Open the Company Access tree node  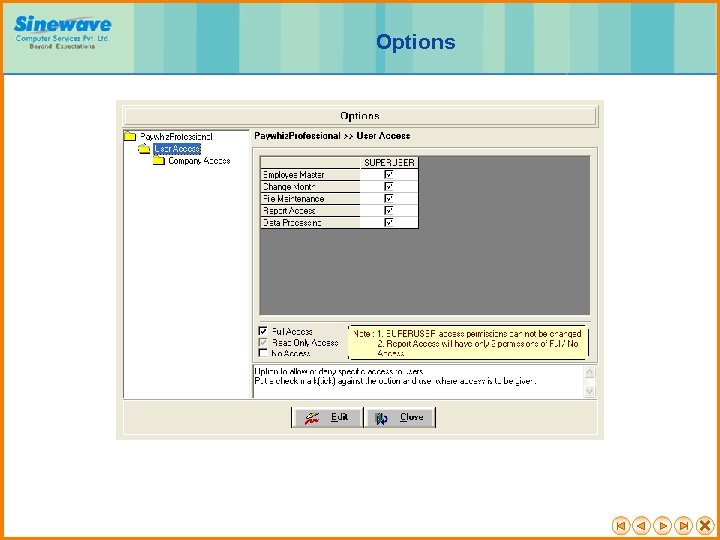[199, 161]
